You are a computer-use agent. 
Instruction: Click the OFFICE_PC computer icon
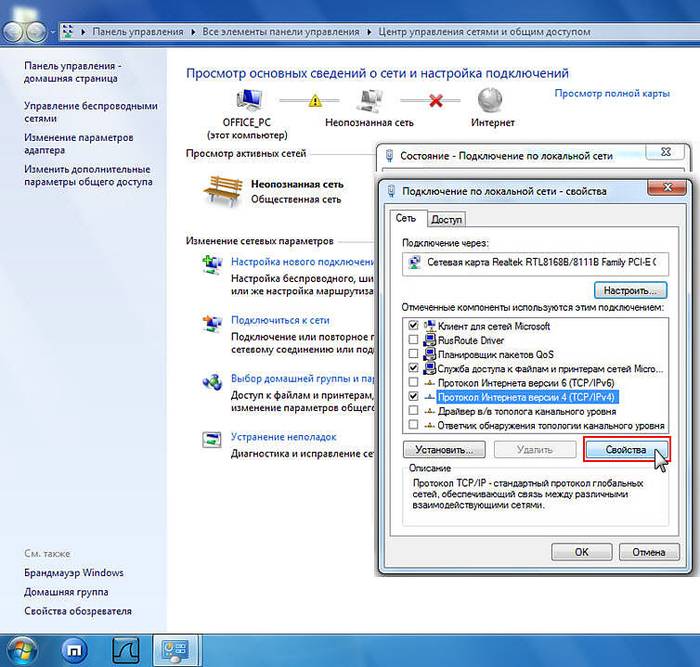tap(249, 100)
